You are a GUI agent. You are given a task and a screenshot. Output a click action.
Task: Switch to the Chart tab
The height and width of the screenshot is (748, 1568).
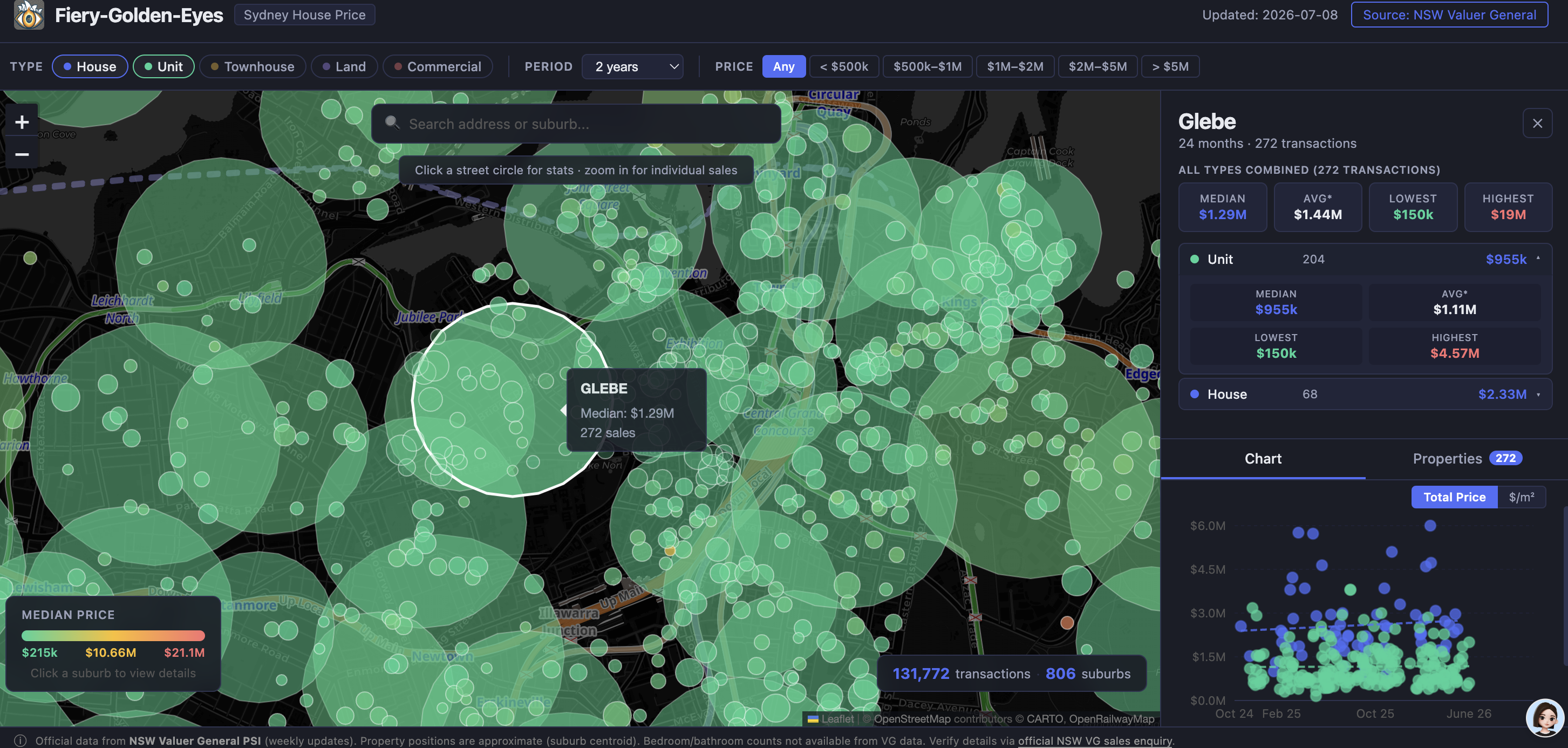coord(1263,459)
